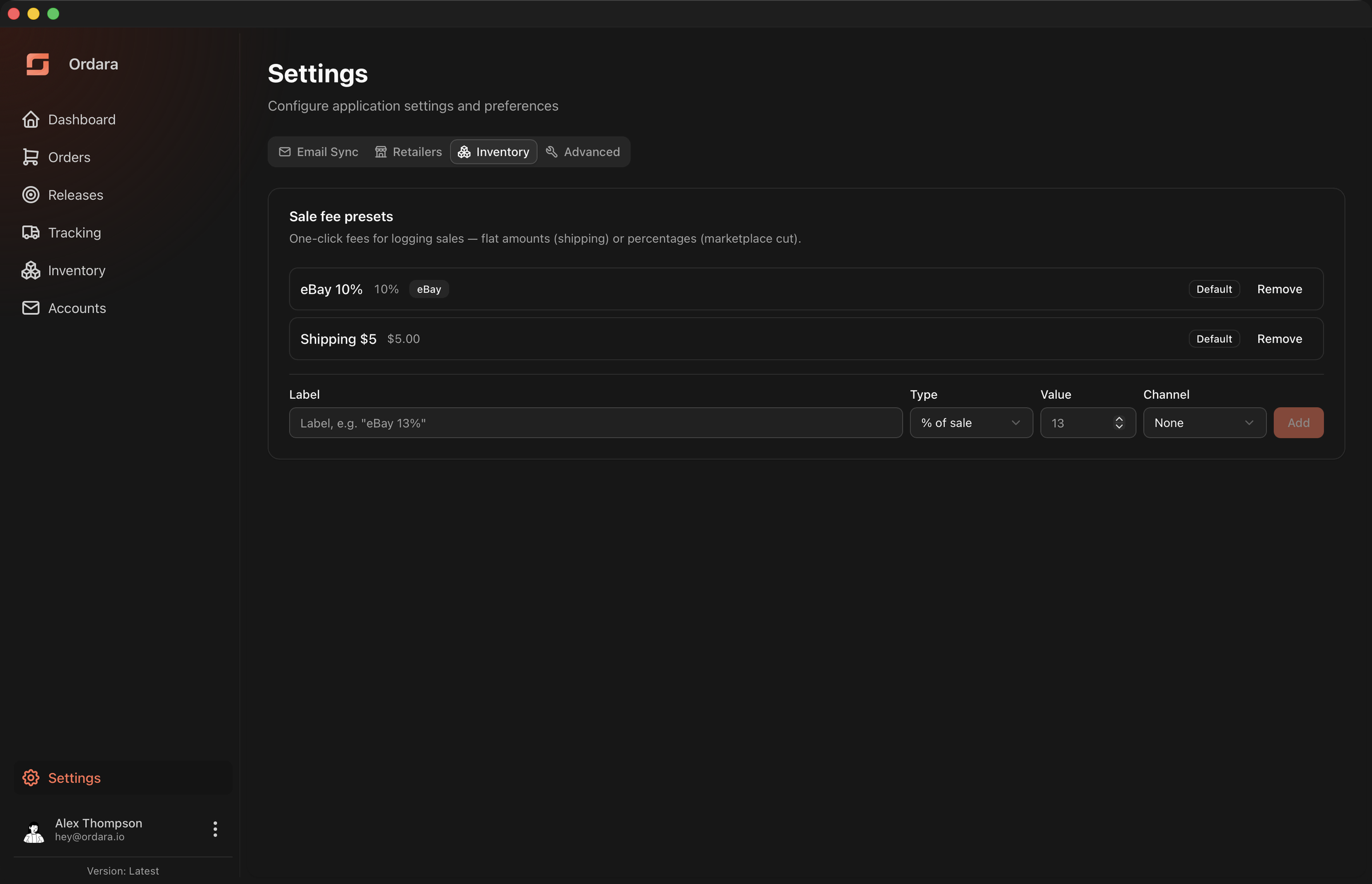Open the Type dropdown showing % of sale
The height and width of the screenshot is (884, 1372).
click(x=971, y=423)
